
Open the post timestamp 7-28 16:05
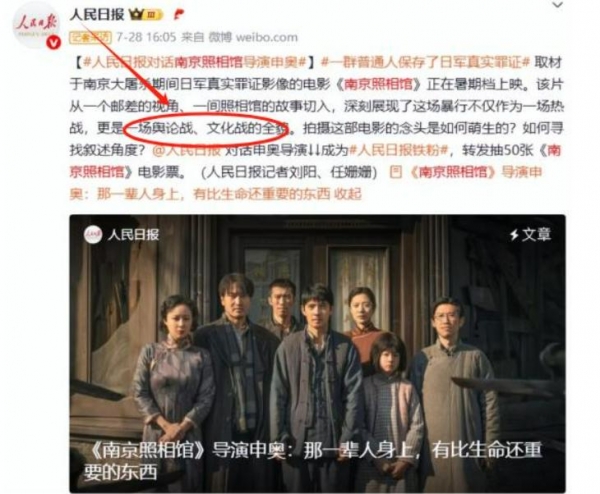tap(146, 37)
